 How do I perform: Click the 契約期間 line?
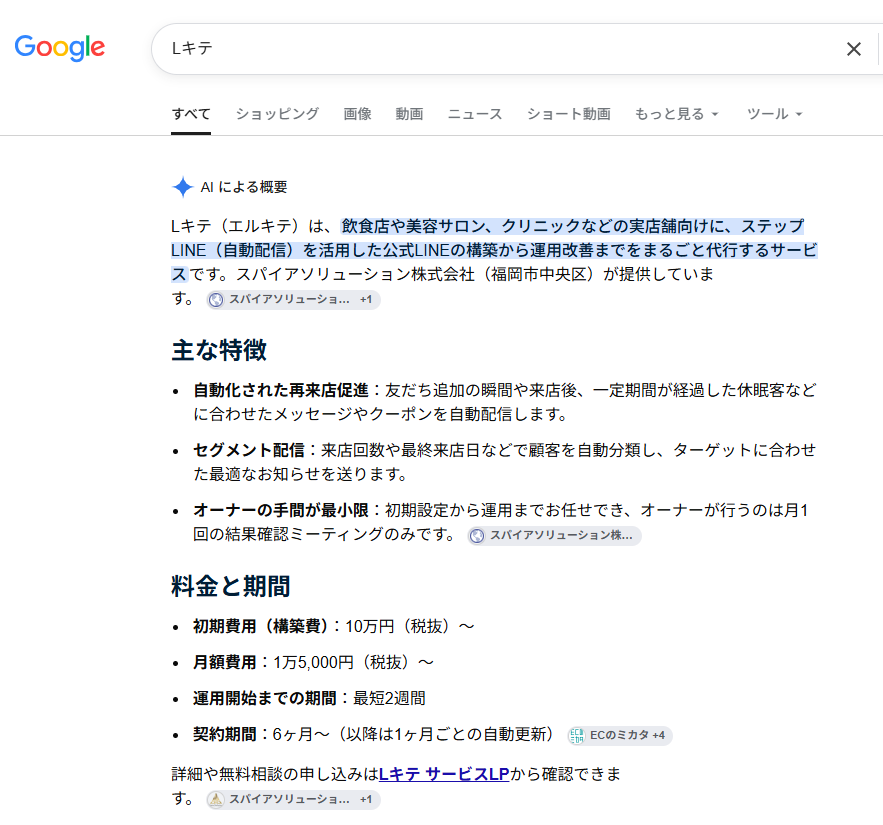pos(373,734)
